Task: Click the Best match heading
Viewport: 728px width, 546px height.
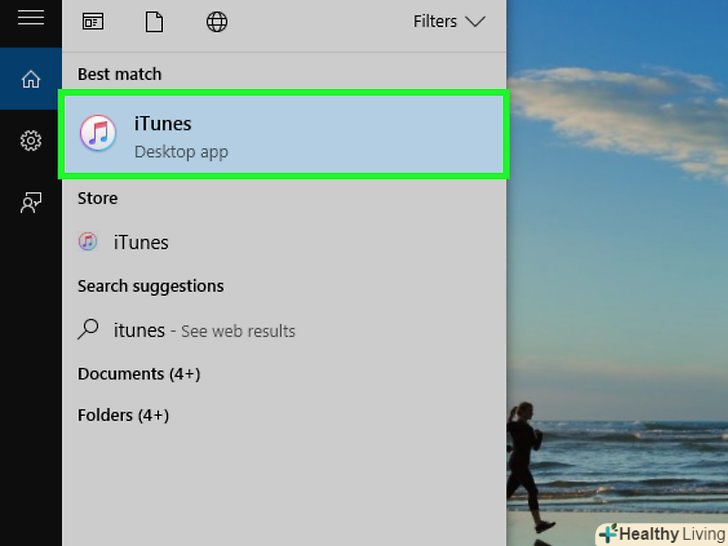Action: pyautogui.click(x=120, y=74)
